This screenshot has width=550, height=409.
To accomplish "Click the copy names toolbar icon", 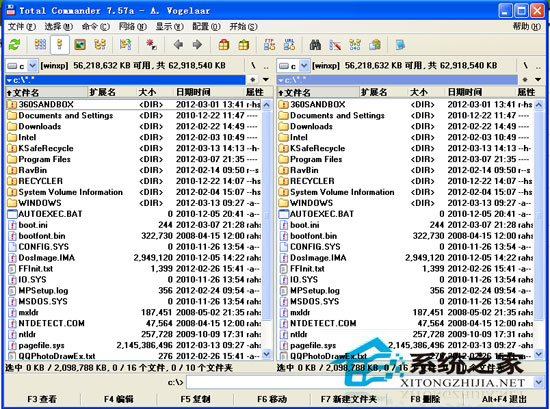I will 375,45.
